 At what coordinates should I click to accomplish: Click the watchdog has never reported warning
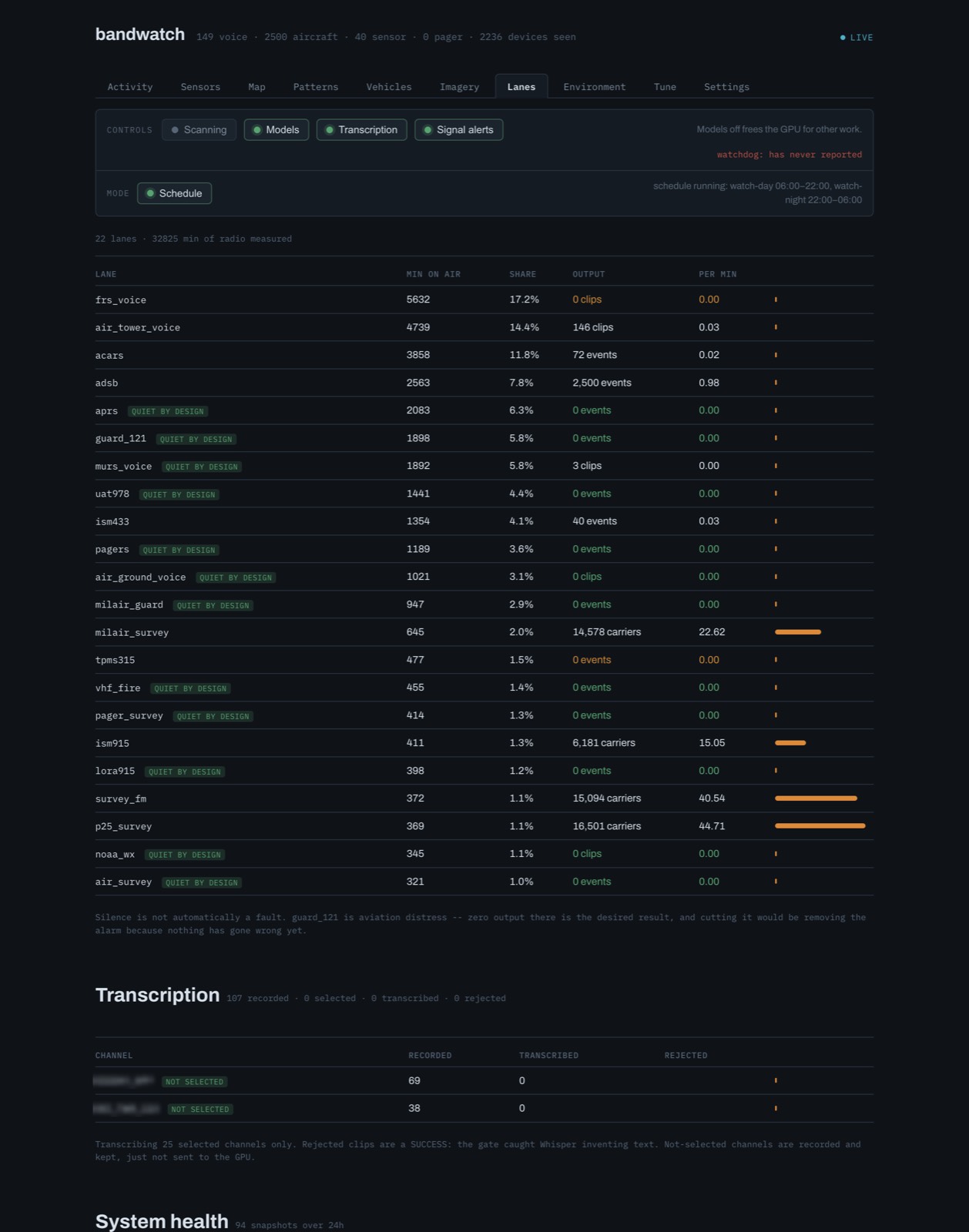click(789, 155)
